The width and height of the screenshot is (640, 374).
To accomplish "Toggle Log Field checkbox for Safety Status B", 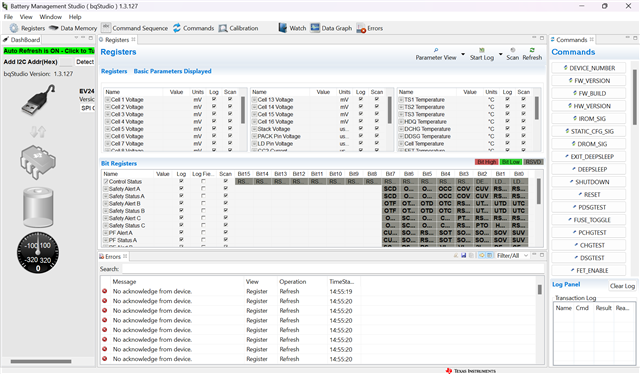I will pyautogui.click(x=203, y=210).
